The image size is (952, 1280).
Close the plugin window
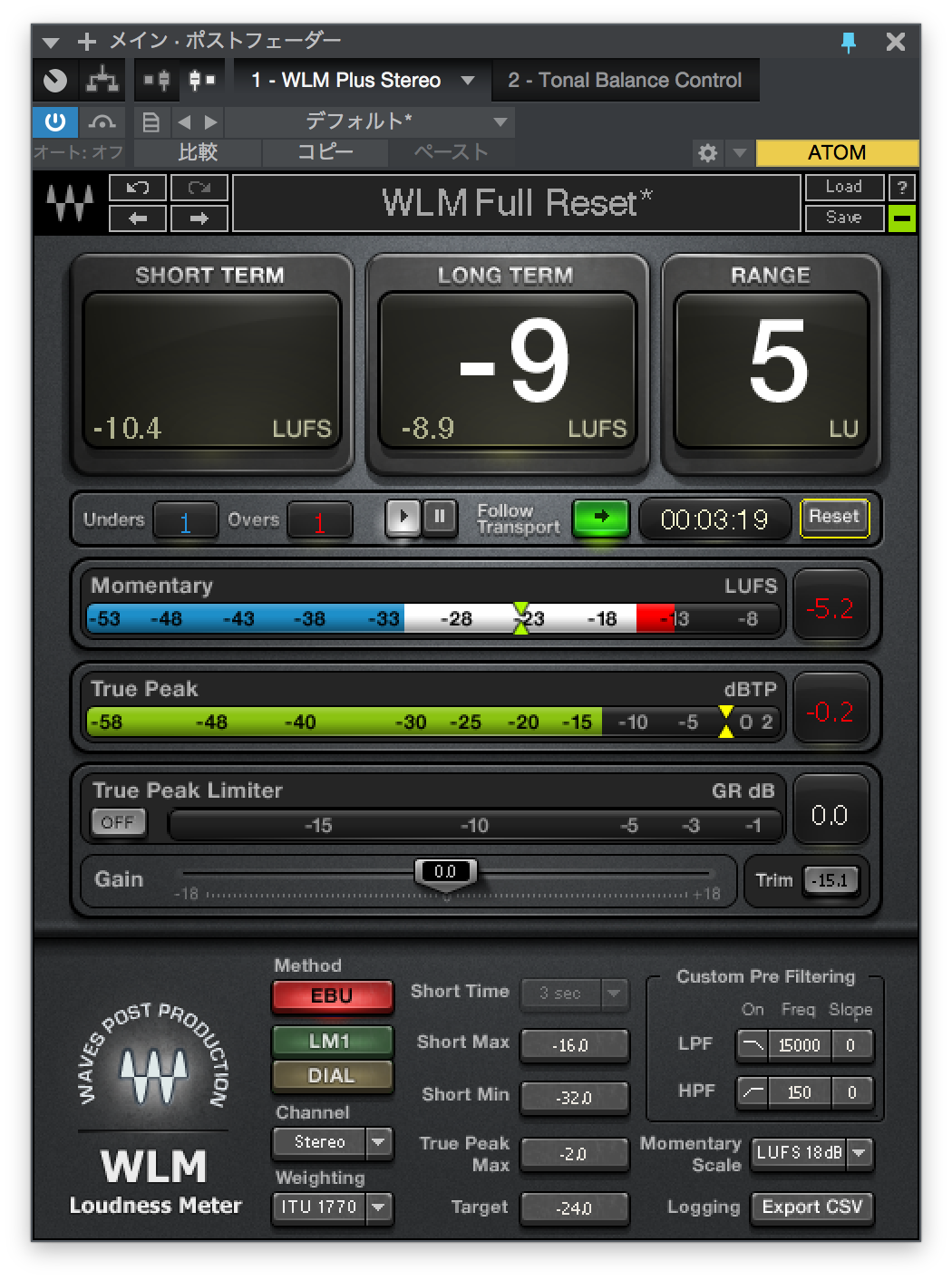point(896,42)
